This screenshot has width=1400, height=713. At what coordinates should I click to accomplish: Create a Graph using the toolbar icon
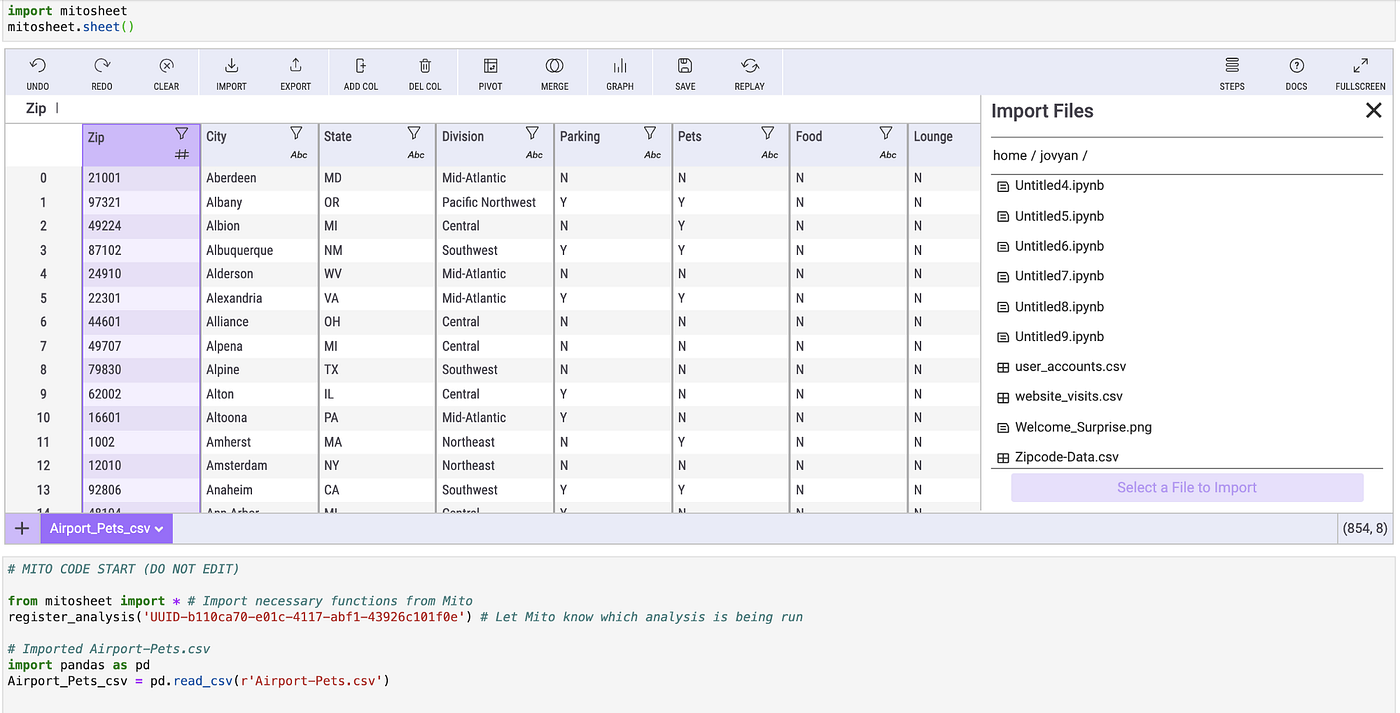pyautogui.click(x=619, y=71)
